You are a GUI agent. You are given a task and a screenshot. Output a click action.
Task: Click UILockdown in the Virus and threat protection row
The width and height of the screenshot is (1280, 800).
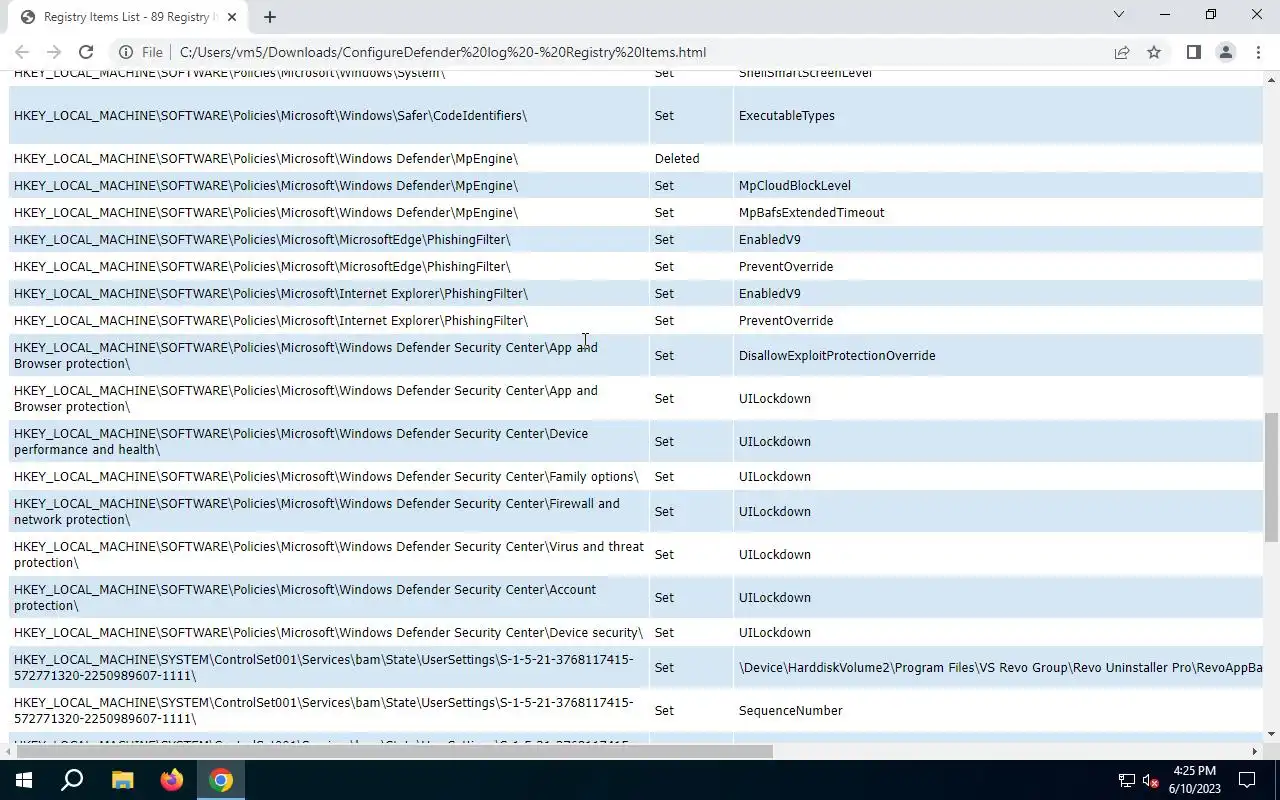point(775,554)
